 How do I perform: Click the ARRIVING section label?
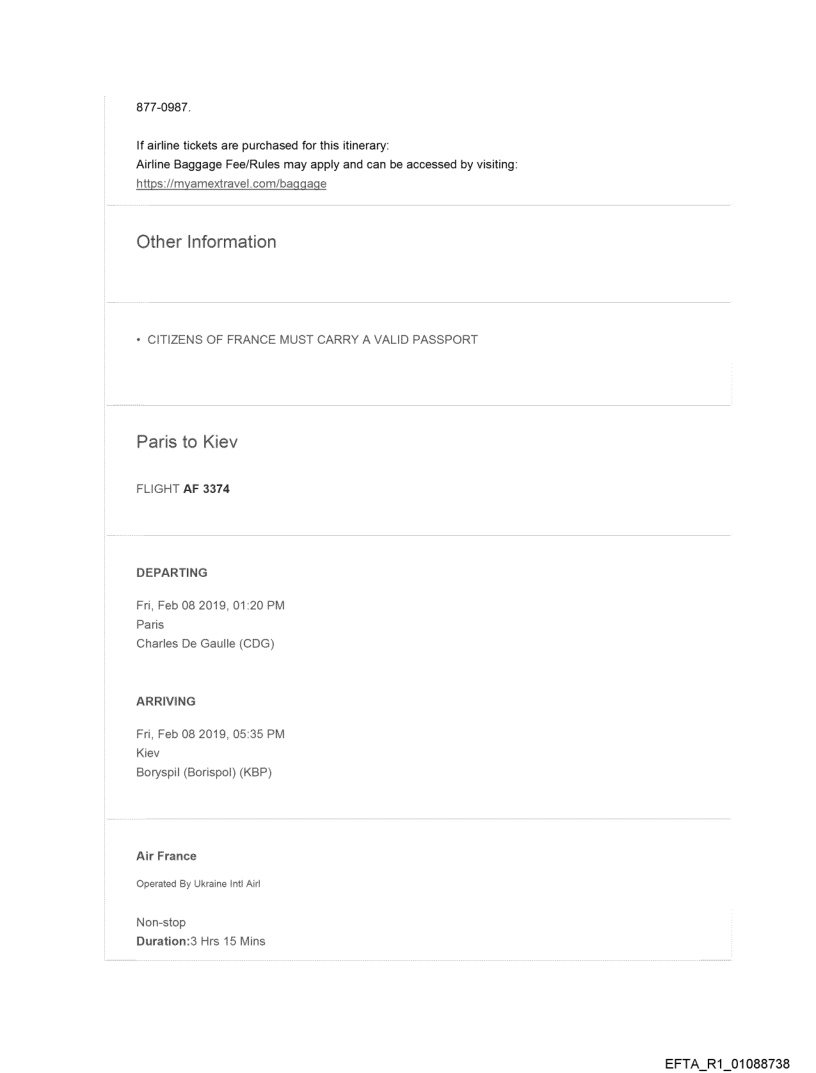pyautogui.click(x=165, y=702)
